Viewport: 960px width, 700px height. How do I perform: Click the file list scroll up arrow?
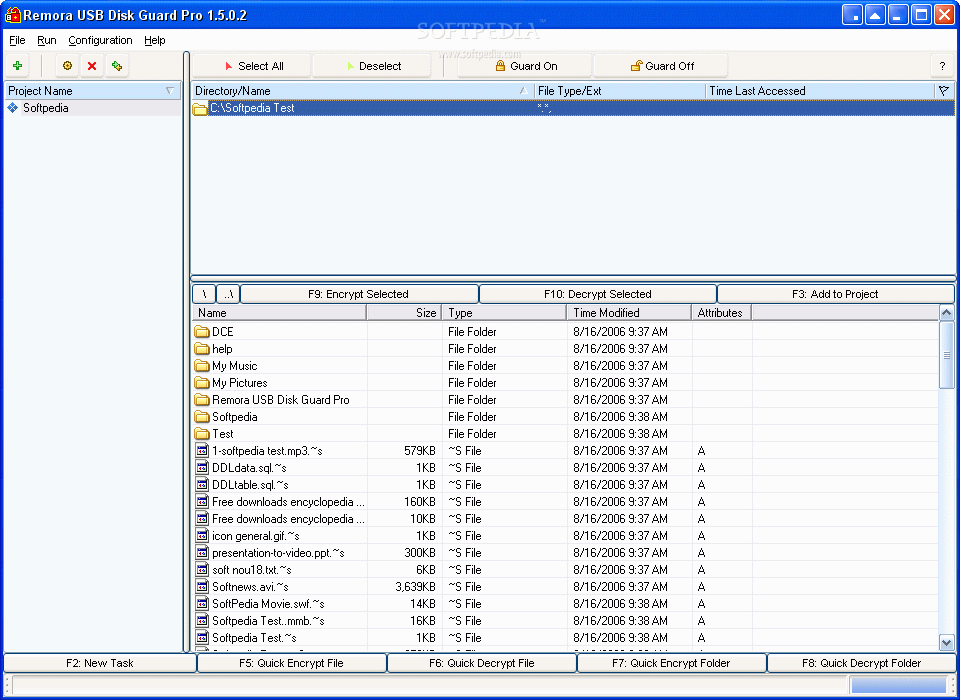[x=947, y=313]
